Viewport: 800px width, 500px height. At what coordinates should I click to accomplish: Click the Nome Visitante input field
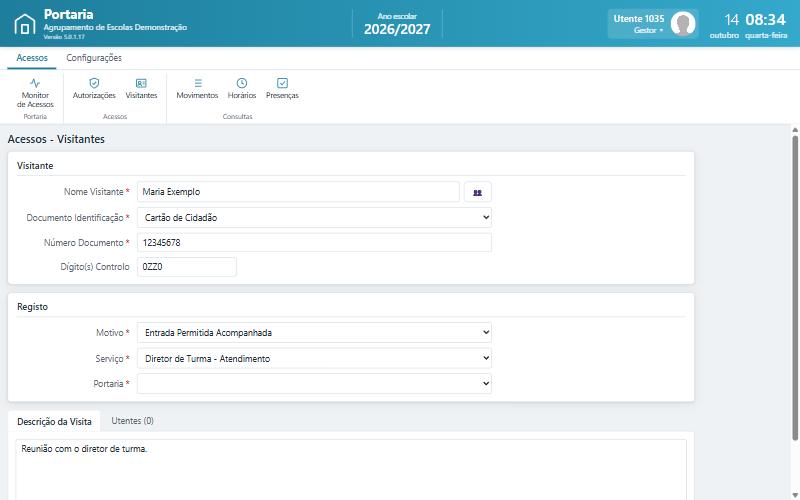click(x=298, y=192)
